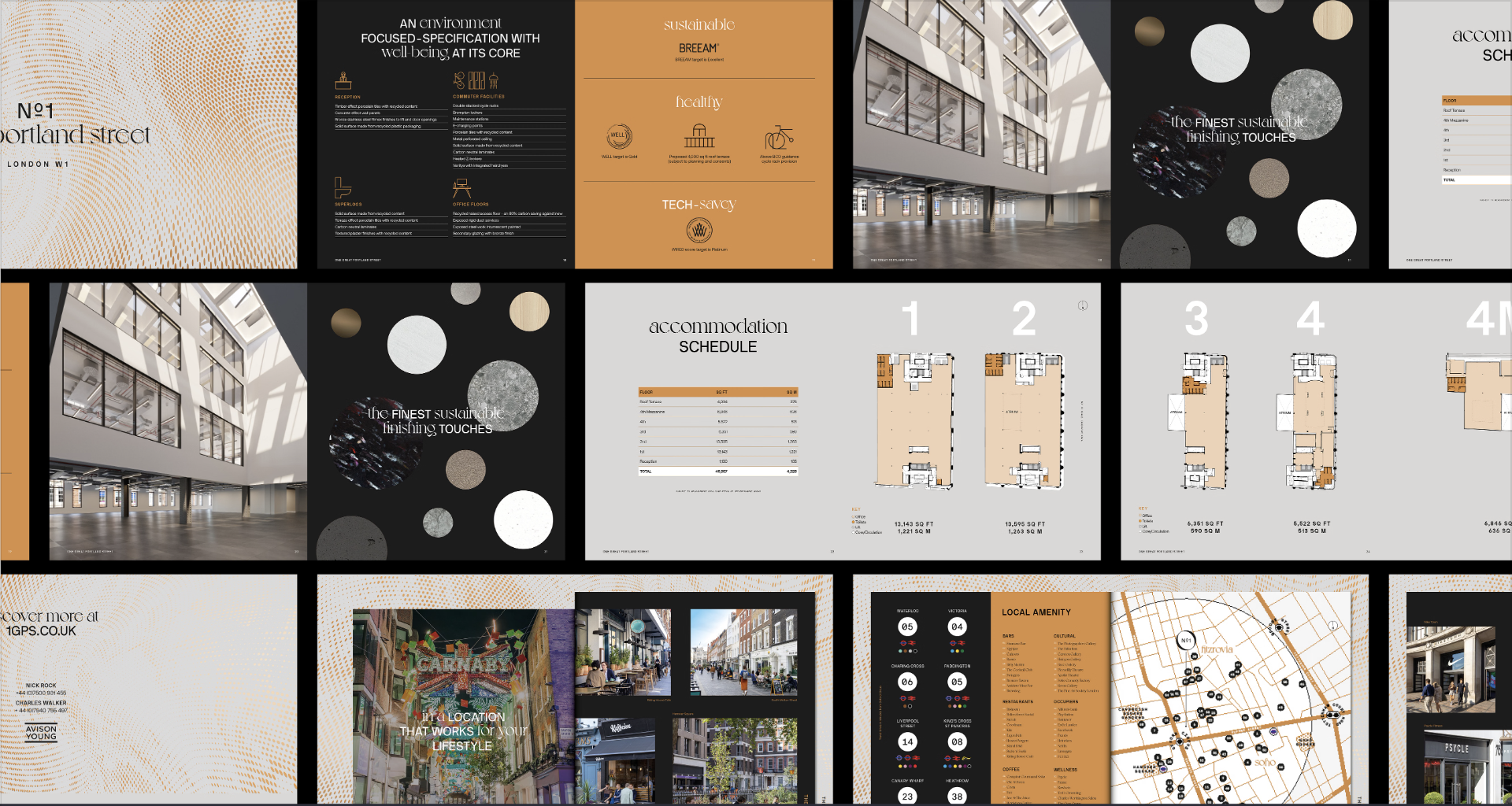Screen dimensions: 1512x806
Task: Click the '6,351 SQ FT' floor area
Action: 1206,523
